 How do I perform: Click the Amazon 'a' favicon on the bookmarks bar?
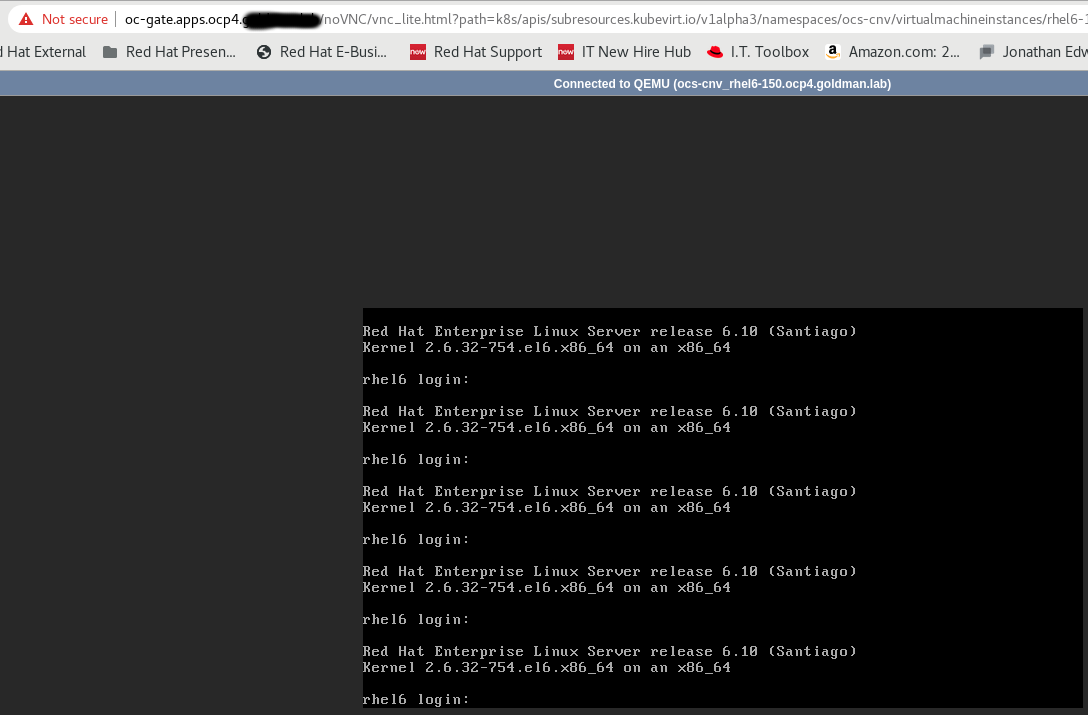pos(833,51)
